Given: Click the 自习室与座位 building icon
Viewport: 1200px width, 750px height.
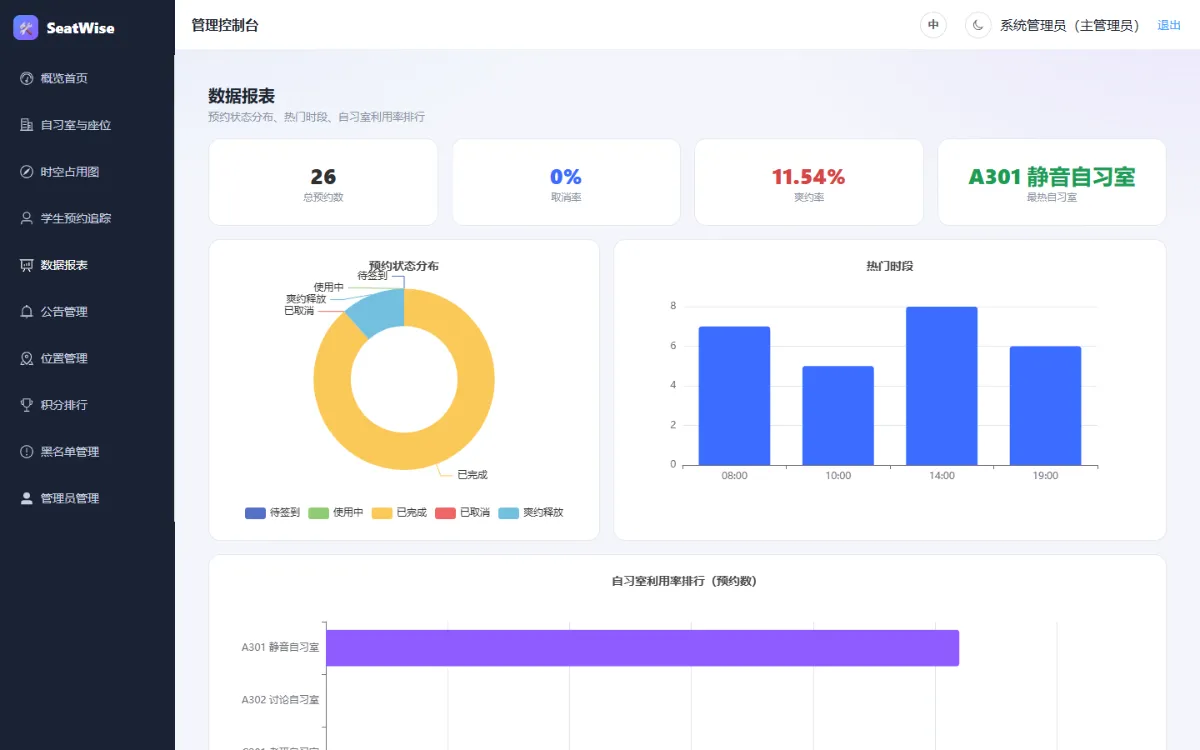Looking at the screenshot, I should click(x=27, y=125).
